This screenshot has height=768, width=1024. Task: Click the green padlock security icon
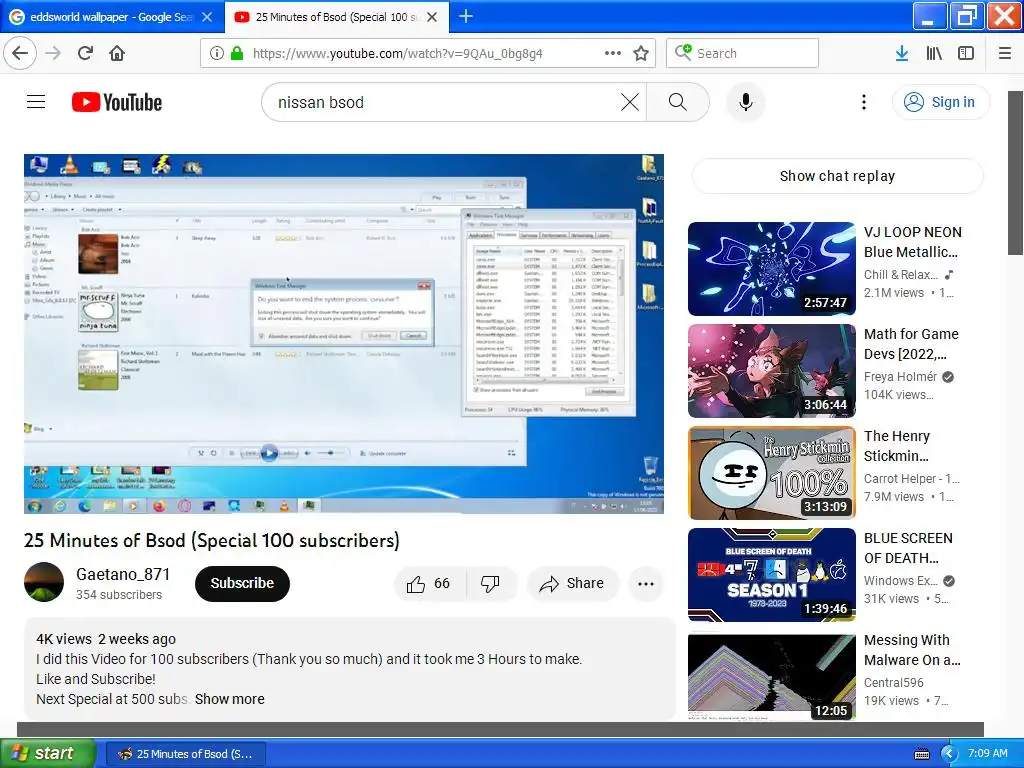point(237,53)
